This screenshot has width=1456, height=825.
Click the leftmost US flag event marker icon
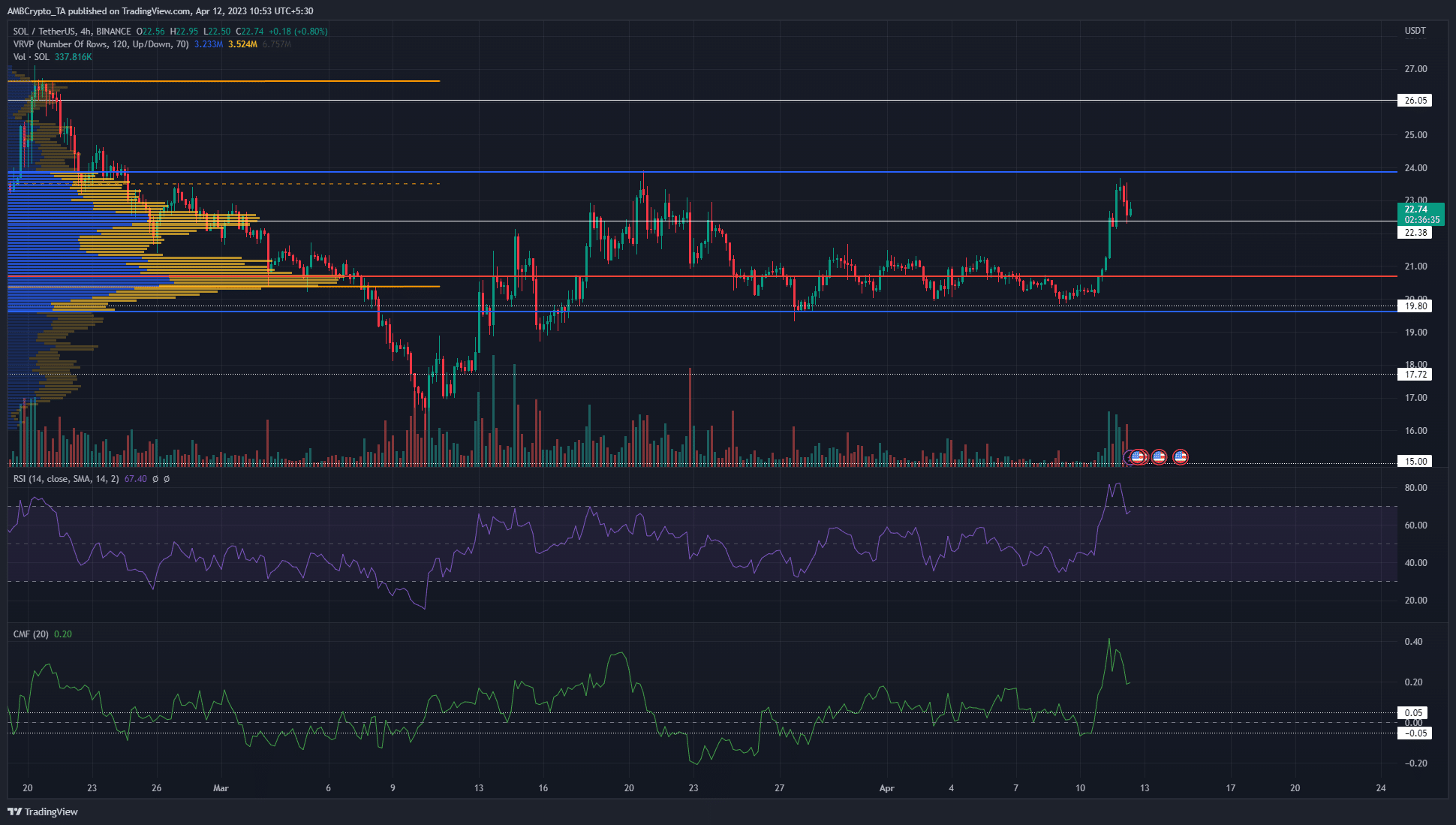[1137, 456]
